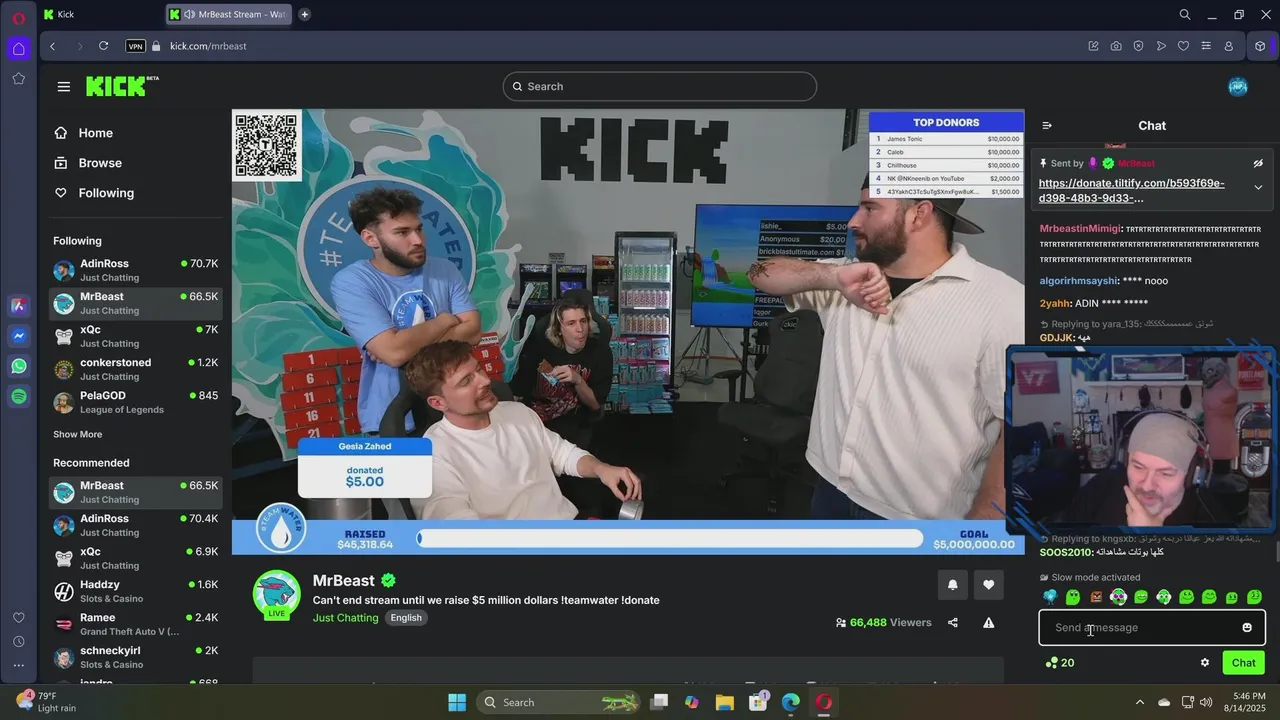The height and width of the screenshot is (720, 1280).
Task: Report the stream using warning triangle icon
Action: pos(988,623)
